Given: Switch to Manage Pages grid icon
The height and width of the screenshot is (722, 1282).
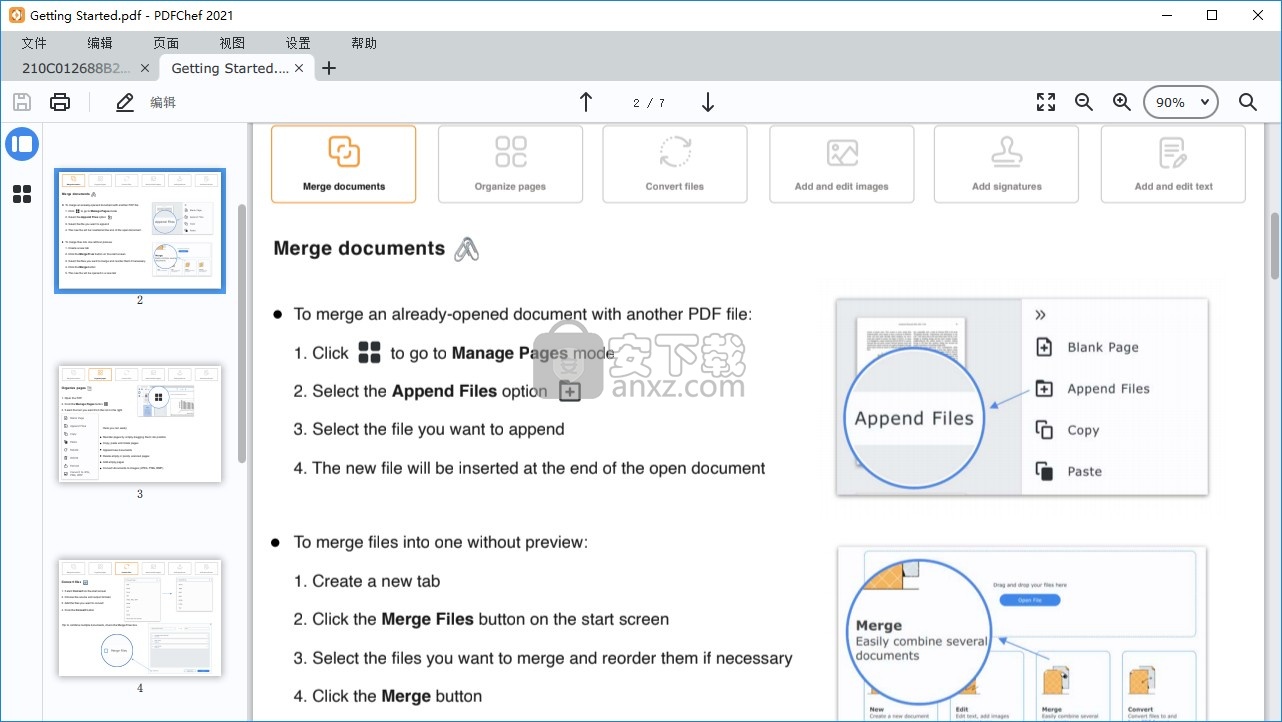Looking at the screenshot, I should point(22,194).
